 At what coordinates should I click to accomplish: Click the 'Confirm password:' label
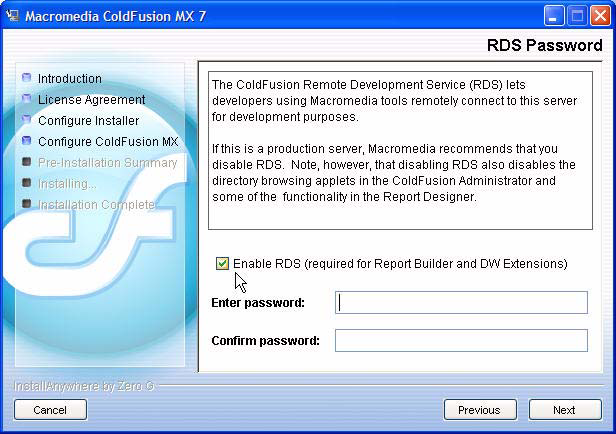266,341
